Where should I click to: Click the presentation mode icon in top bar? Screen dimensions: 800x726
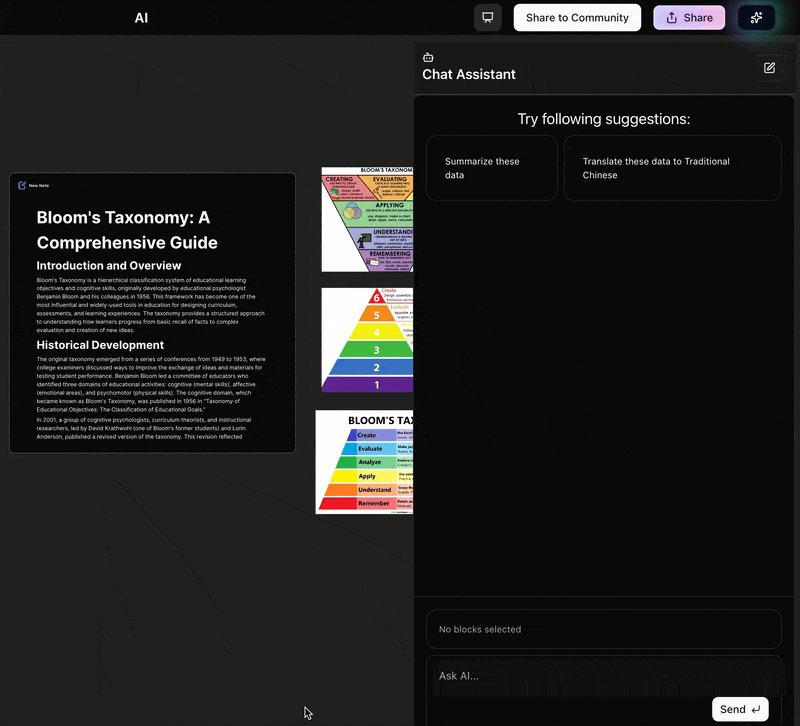(488, 18)
